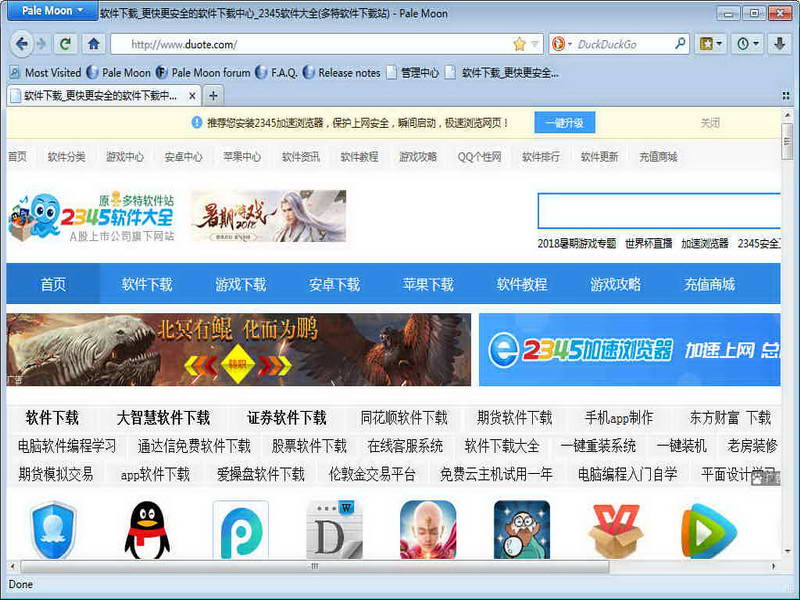Click the blue shield security app icon
Screen dimensions: 800x600
pos(53,530)
